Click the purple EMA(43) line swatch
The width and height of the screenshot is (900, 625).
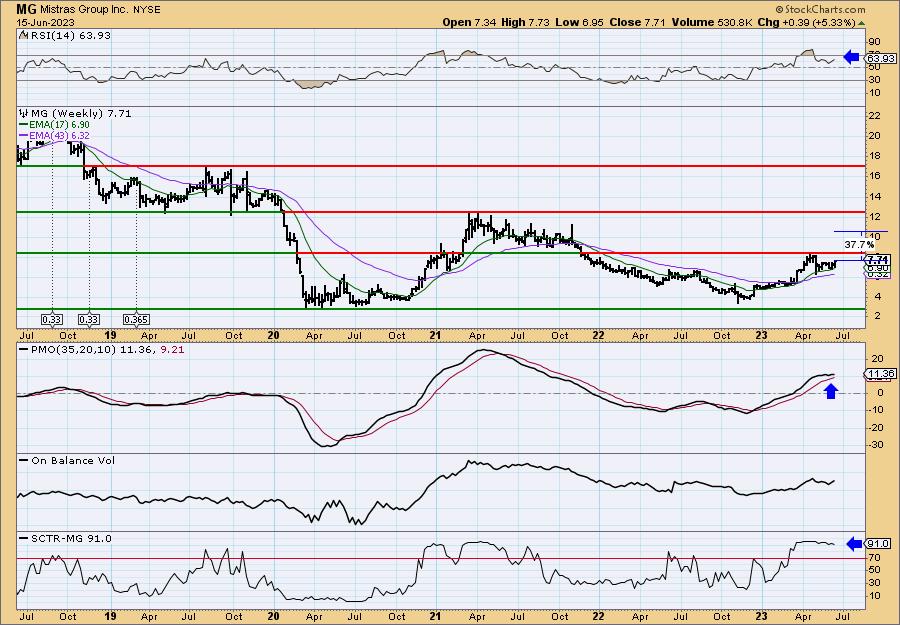24,135
